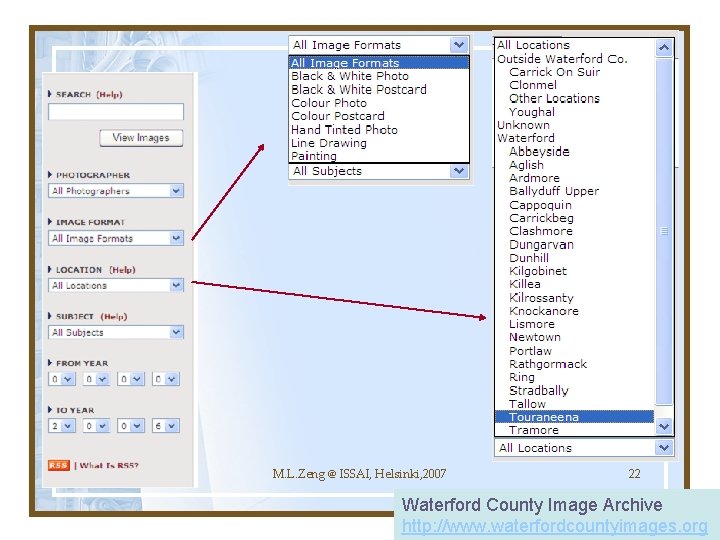The width and height of the screenshot is (720, 540).
Task: Select Unknown location option
Action: point(574,125)
